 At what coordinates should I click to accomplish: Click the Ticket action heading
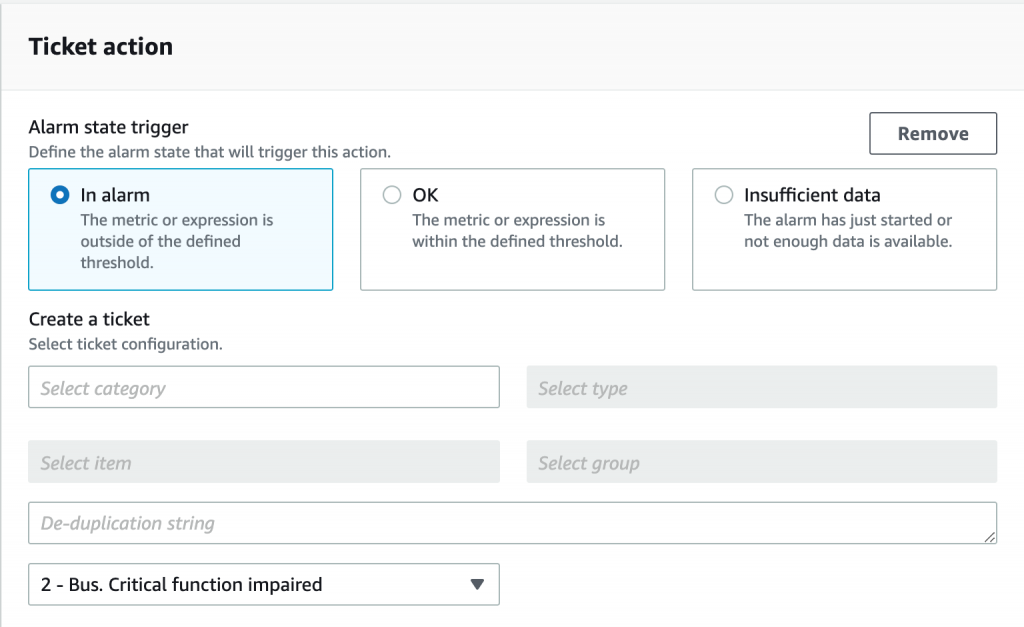(101, 46)
